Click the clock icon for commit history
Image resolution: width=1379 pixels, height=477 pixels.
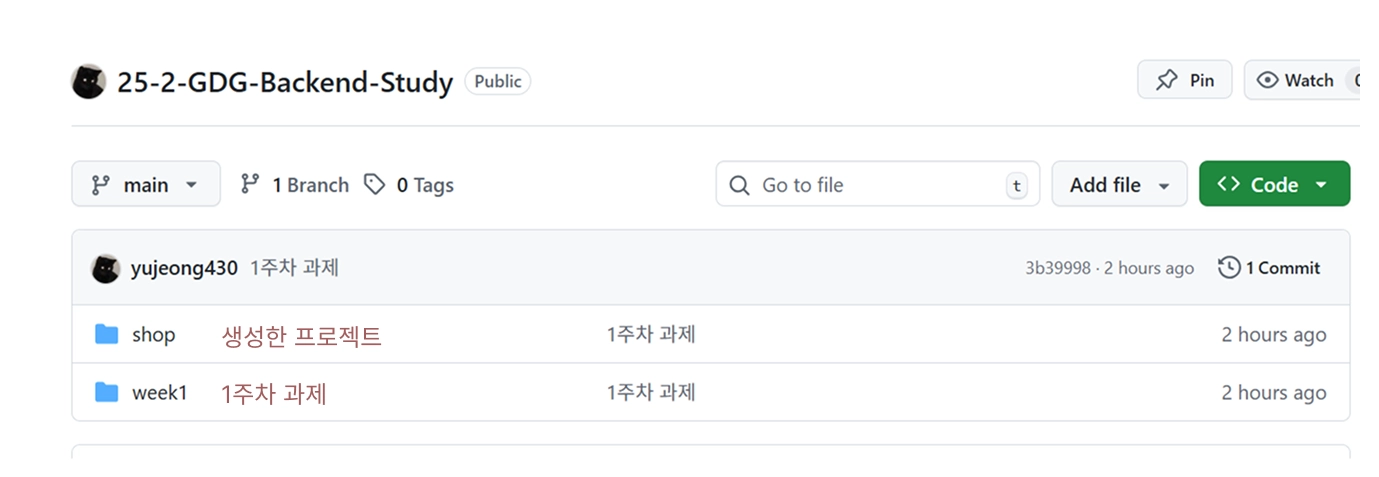click(x=1229, y=268)
